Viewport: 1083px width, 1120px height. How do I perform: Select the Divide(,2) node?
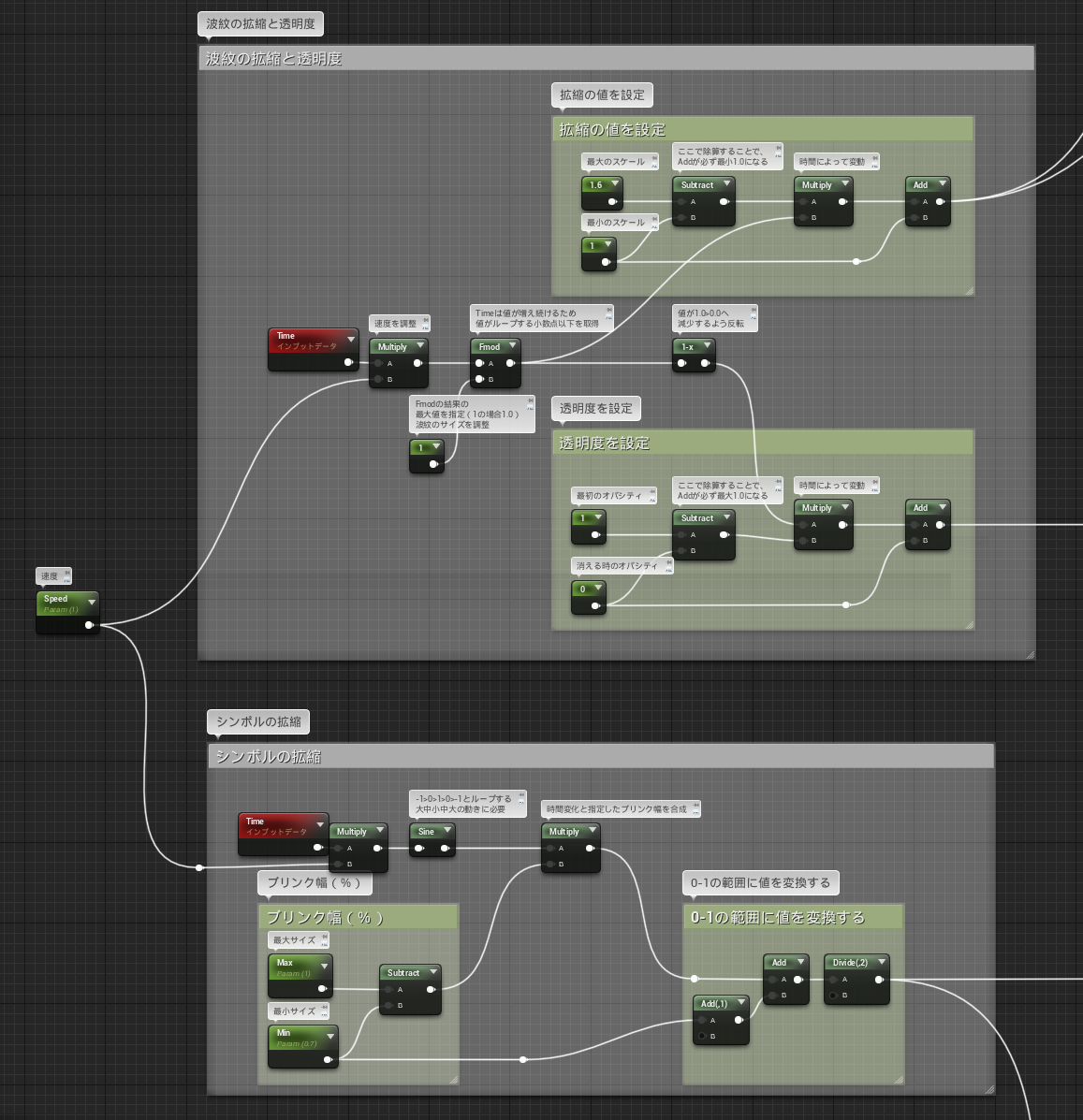click(x=852, y=962)
